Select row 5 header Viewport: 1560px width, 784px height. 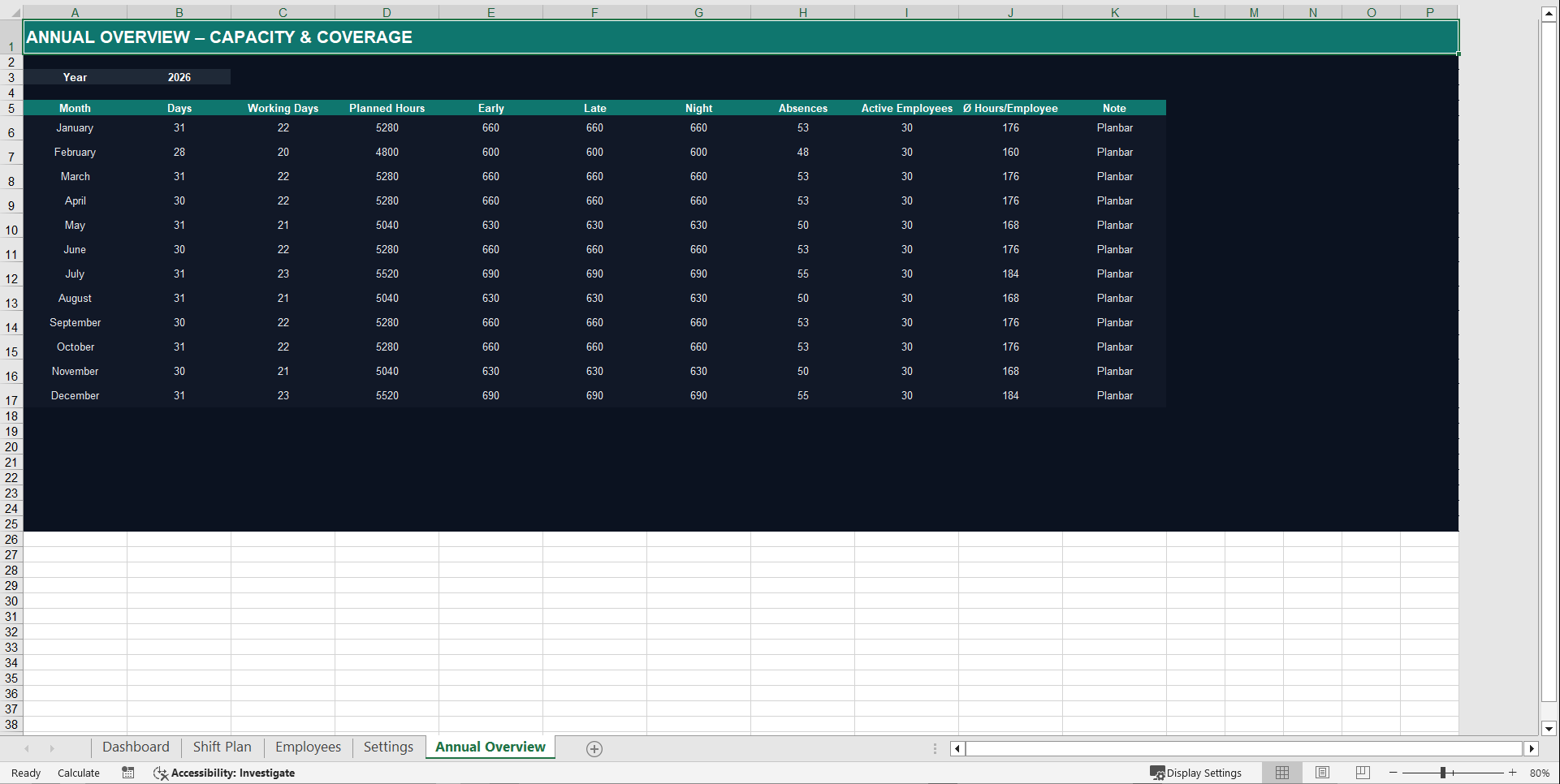click(x=11, y=108)
